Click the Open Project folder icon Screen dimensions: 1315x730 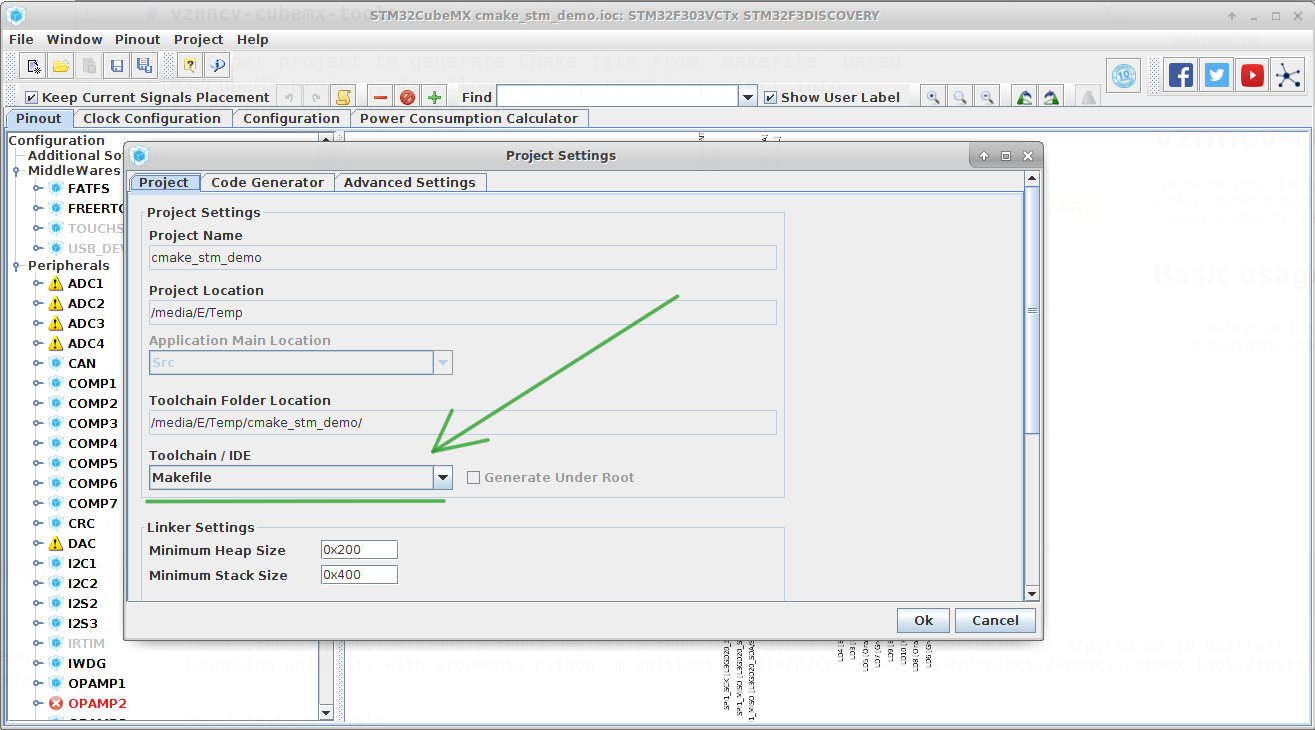click(x=61, y=66)
